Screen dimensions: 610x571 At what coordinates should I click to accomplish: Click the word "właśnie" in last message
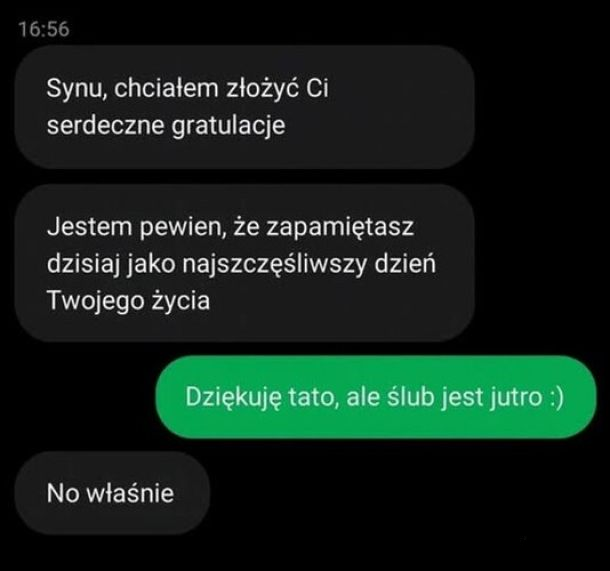(x=130, y=493)
